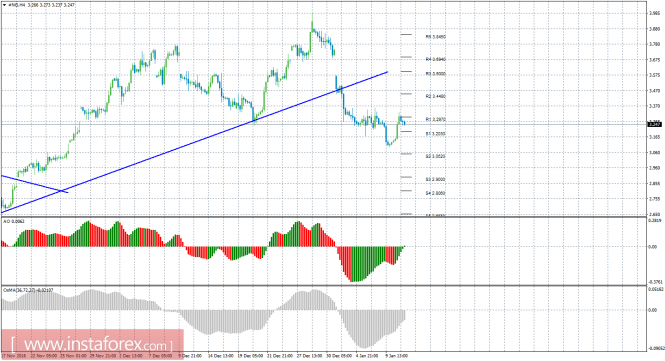Open the chart symbol dropdown arrow
The width and height of the screenshot is (665, 361).
coord(4,5)
